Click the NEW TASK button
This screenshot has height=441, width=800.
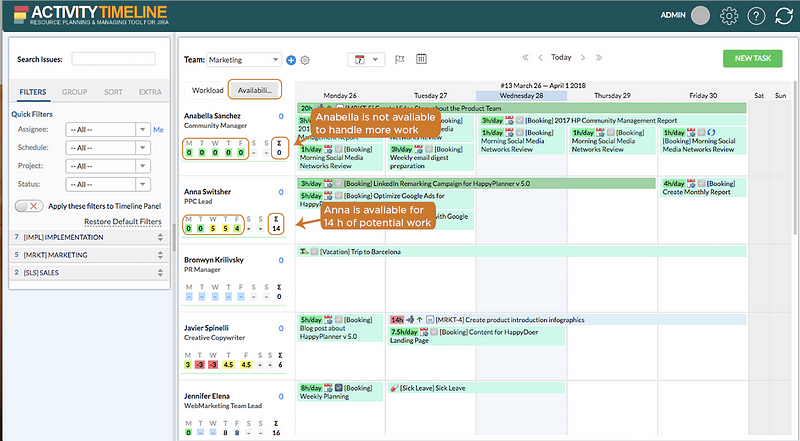(x=753, y=58)
